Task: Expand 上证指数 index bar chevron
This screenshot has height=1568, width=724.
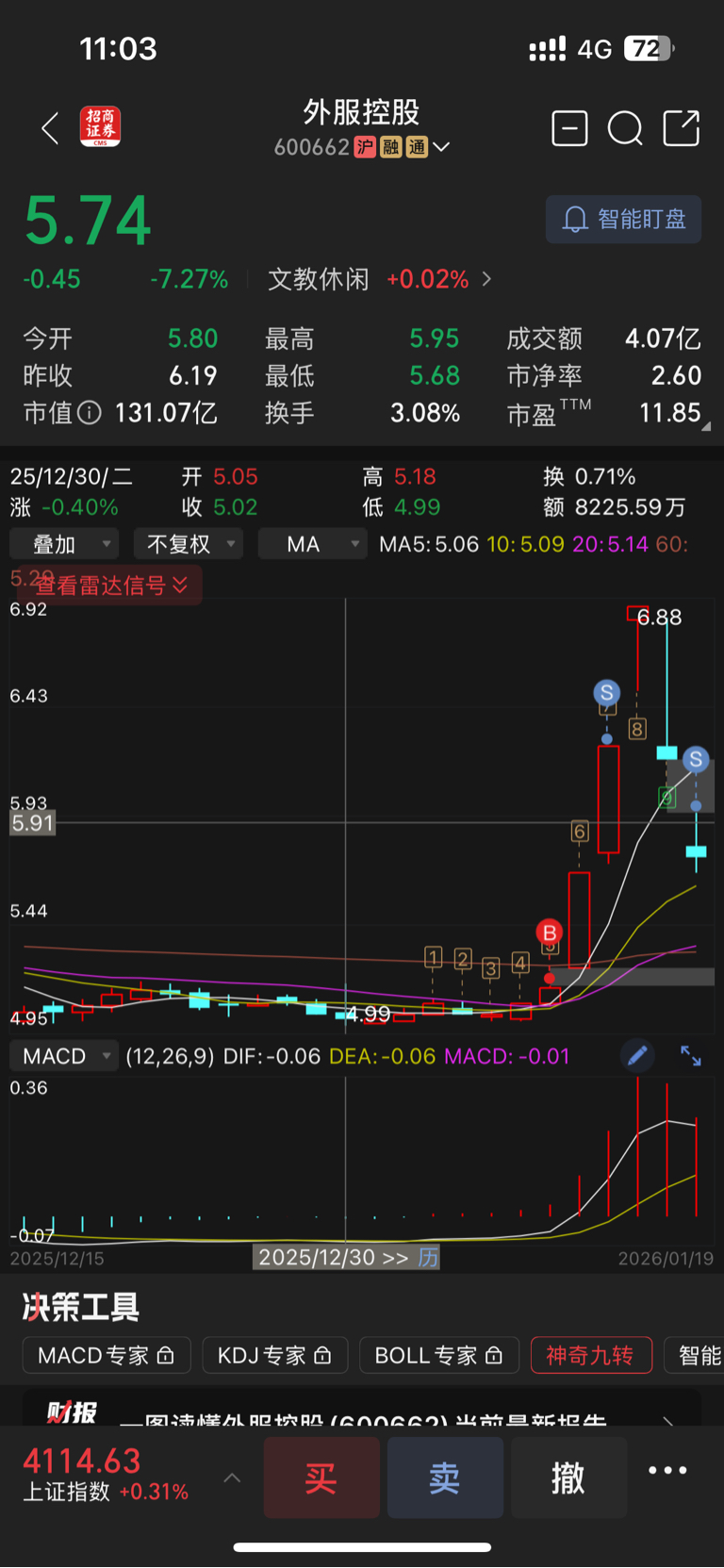Action: click(x=232, y=1477)
